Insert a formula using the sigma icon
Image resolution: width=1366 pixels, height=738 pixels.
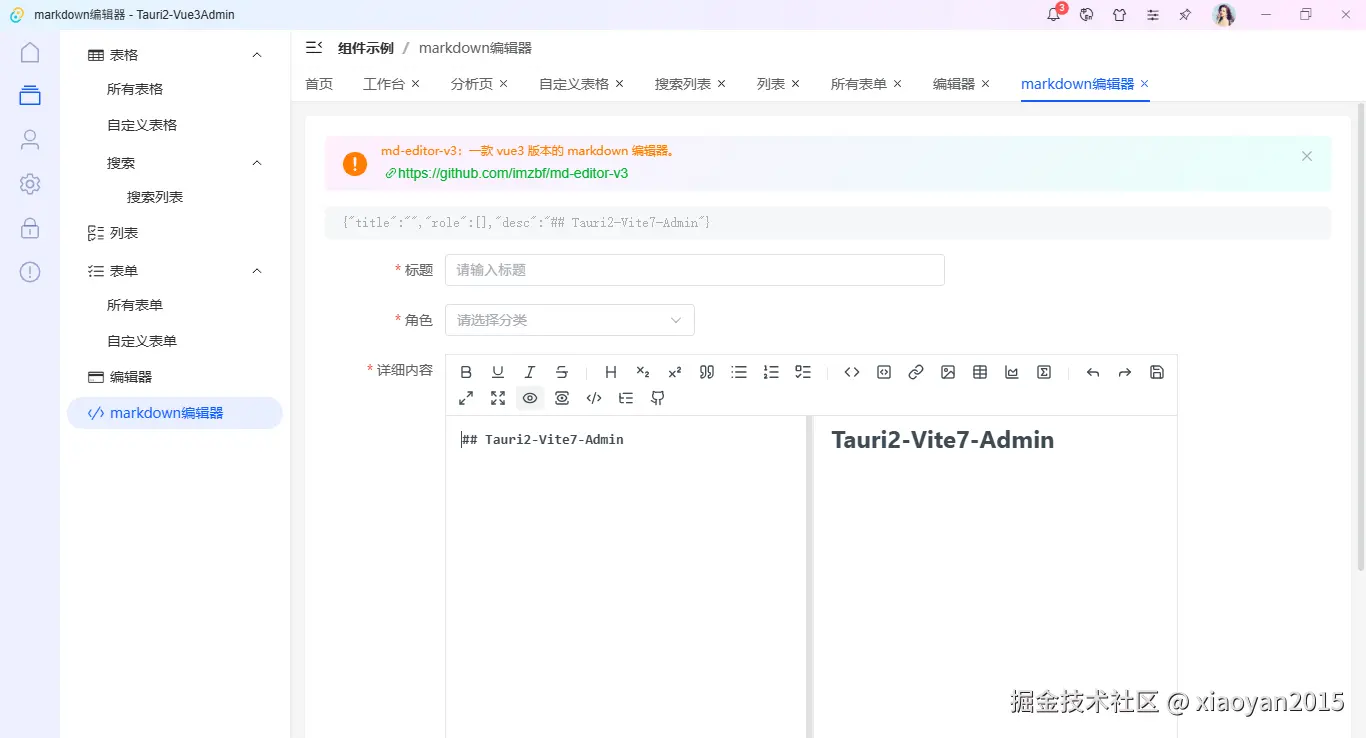click(x=1043, y=371)
